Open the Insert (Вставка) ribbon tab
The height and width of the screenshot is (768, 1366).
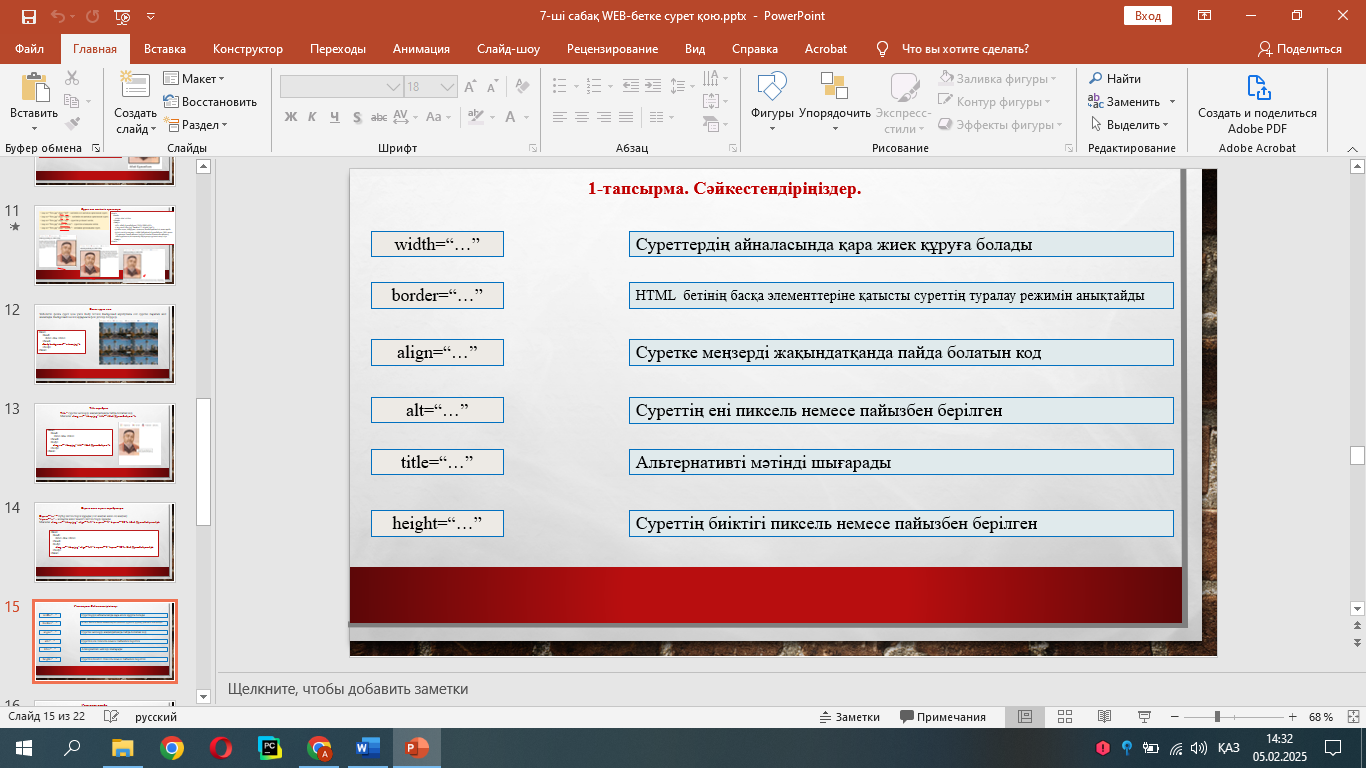165,49
